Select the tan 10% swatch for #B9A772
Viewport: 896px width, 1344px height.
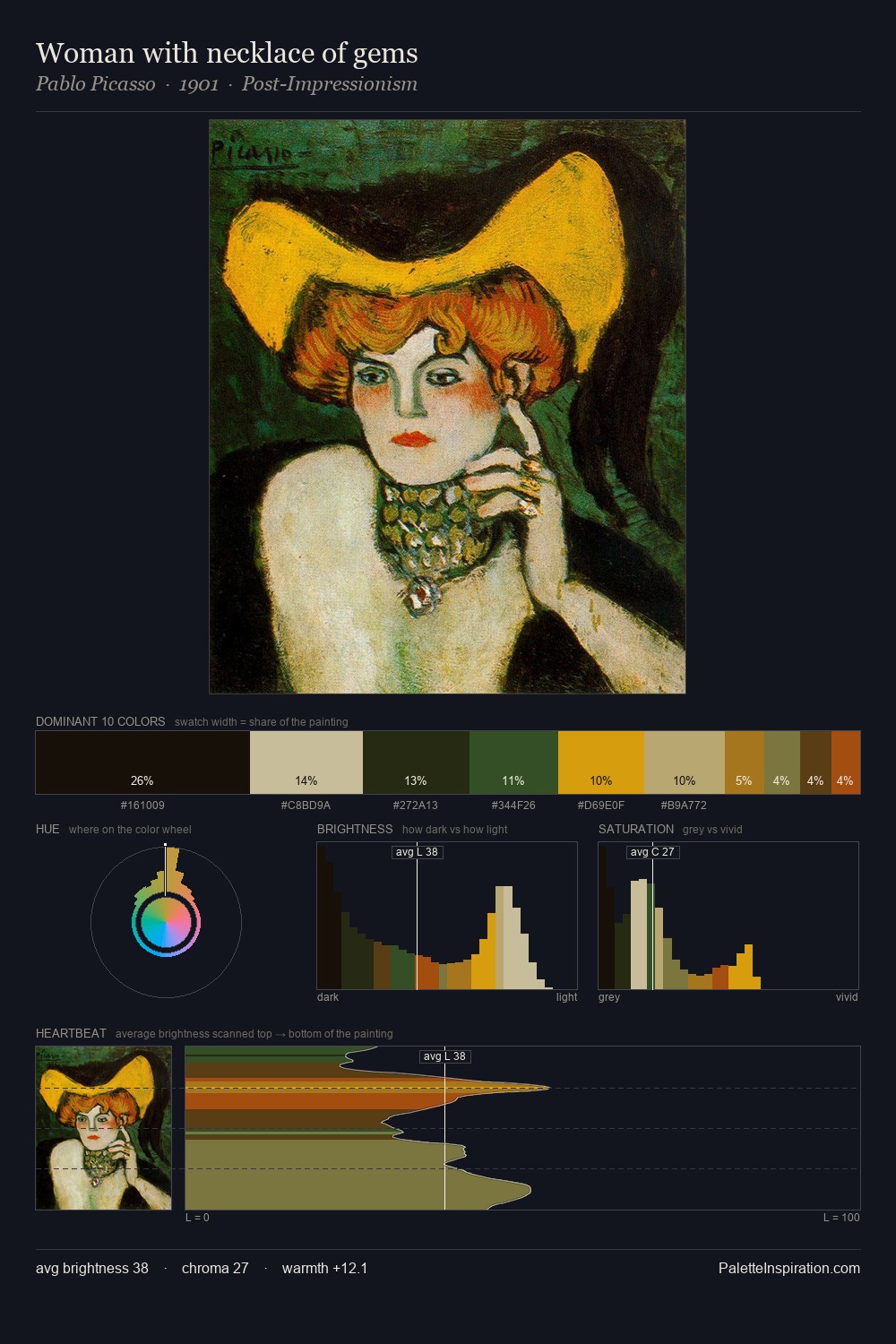[685, 762]
